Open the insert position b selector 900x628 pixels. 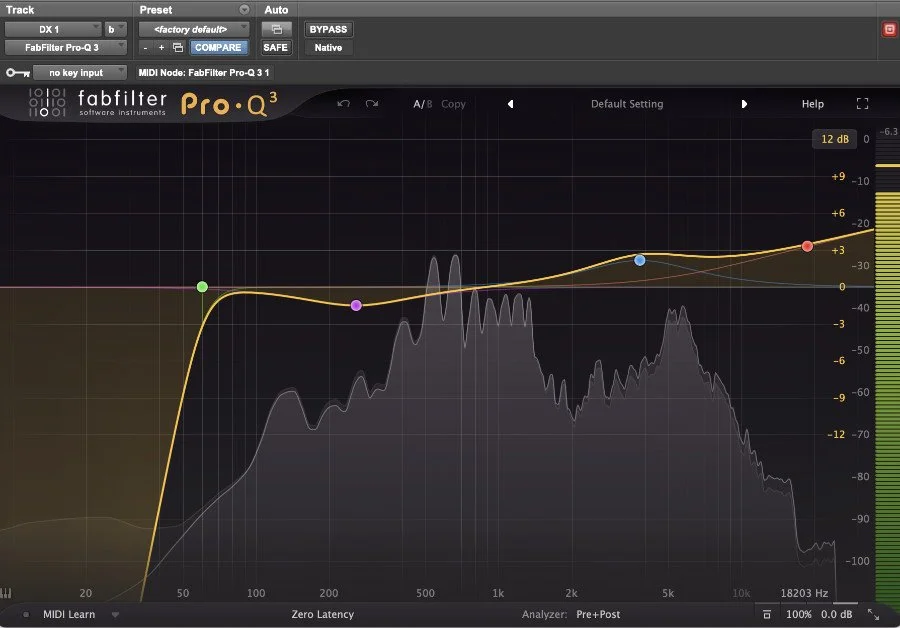(115, 29)
